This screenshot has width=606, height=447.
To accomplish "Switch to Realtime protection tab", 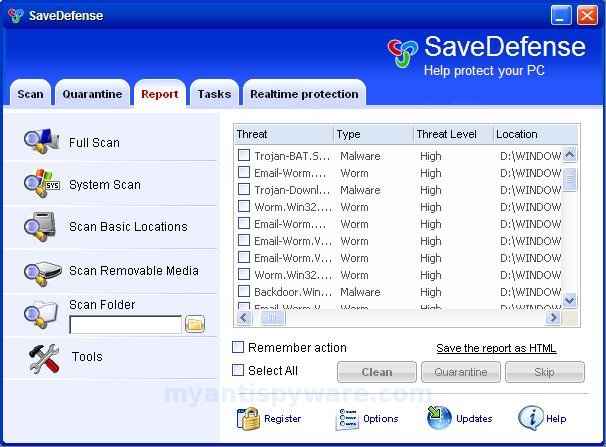I will coord(304,94).
